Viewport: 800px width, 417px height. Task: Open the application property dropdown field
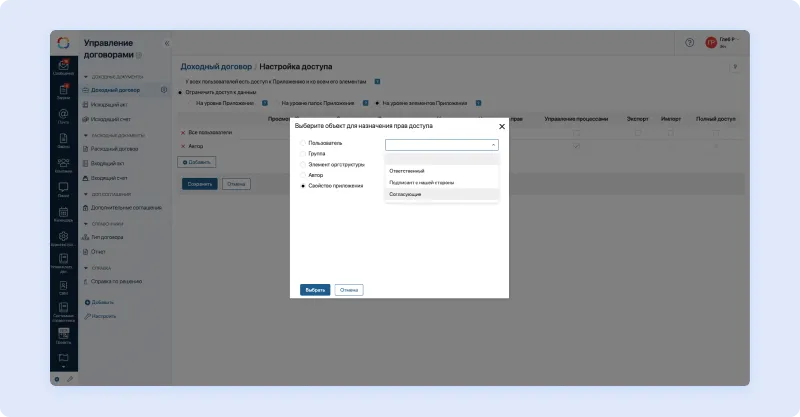(x=441, y=145)
